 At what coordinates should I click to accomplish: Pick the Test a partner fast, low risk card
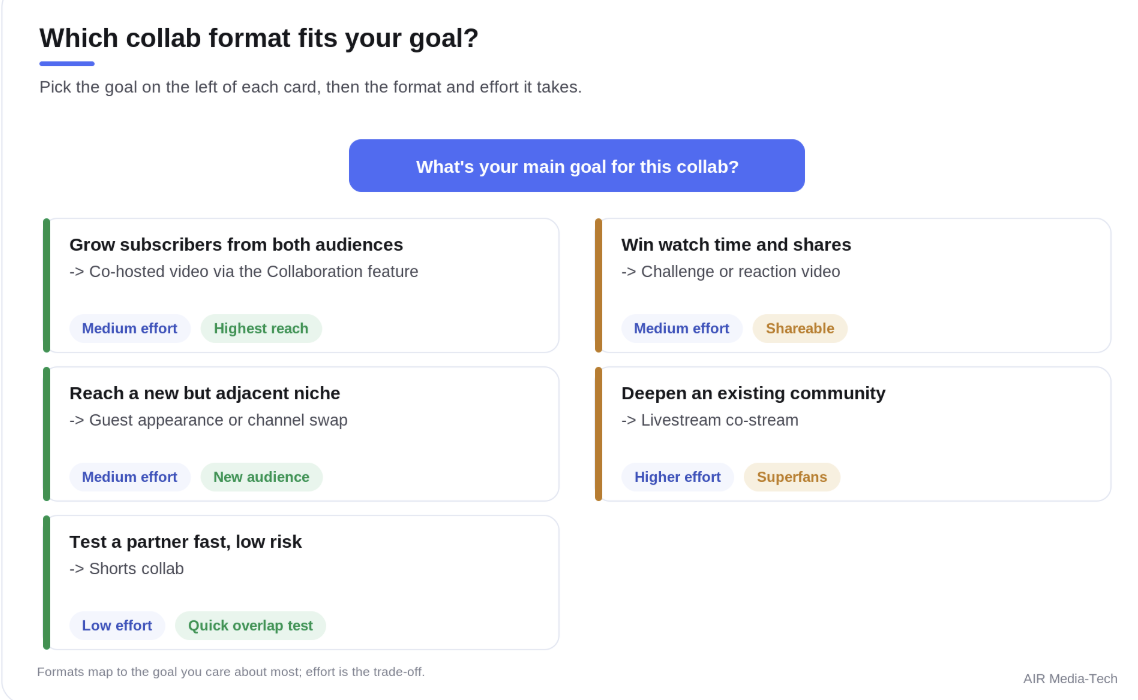301,582
